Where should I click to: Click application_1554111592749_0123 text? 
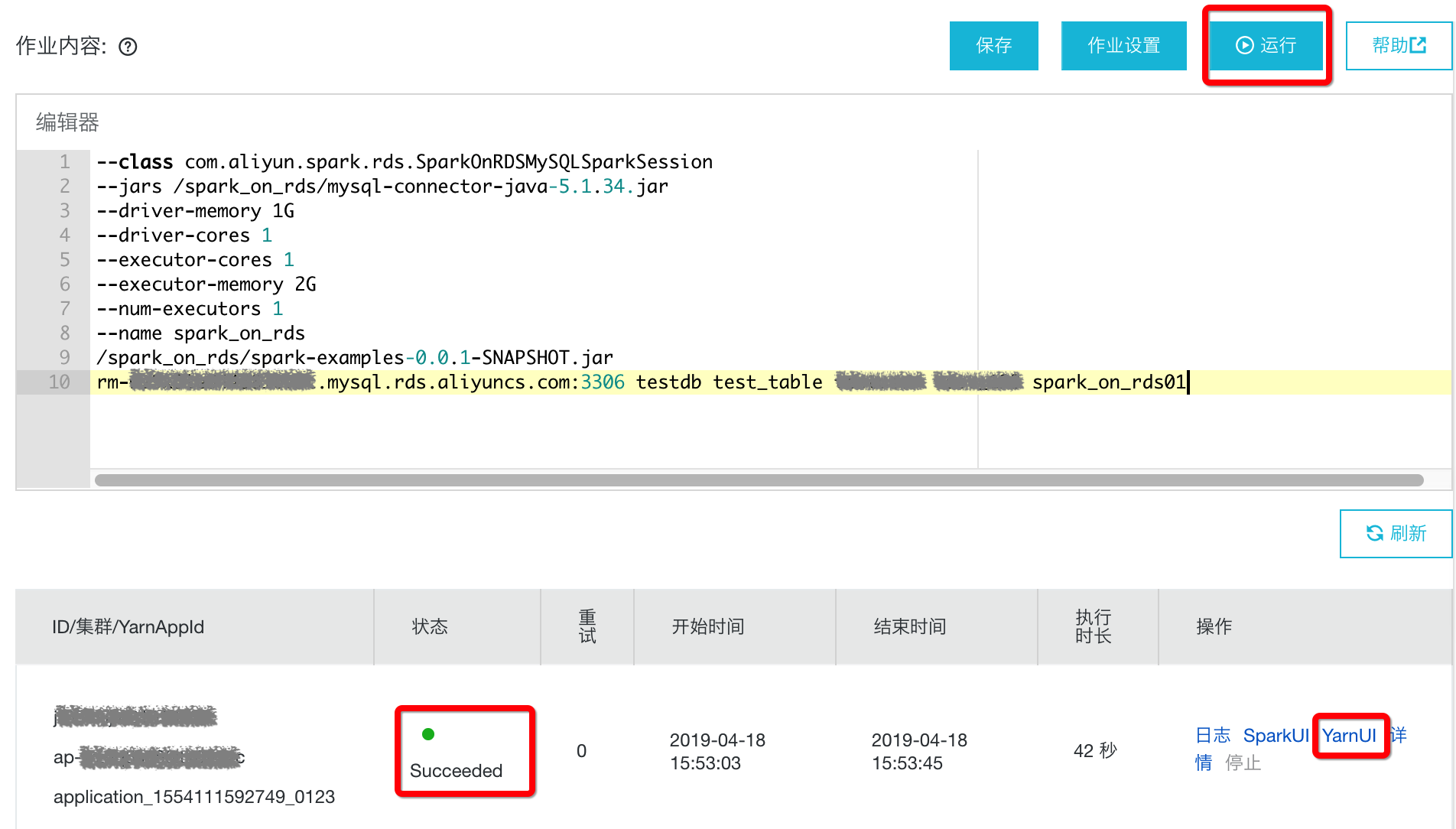tap(194, 797)
